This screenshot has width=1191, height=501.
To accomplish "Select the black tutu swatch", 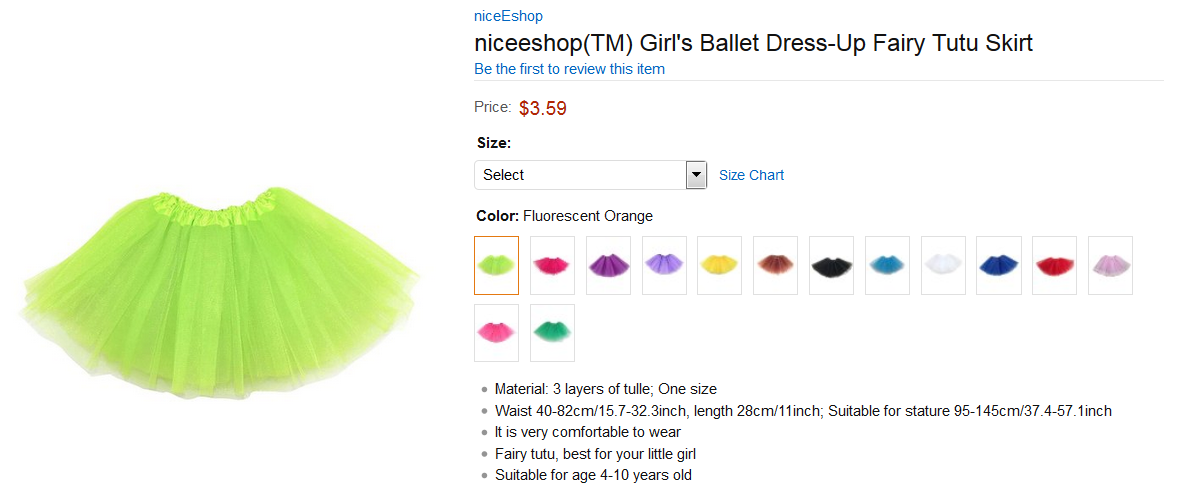I will [x=831, y=266].
